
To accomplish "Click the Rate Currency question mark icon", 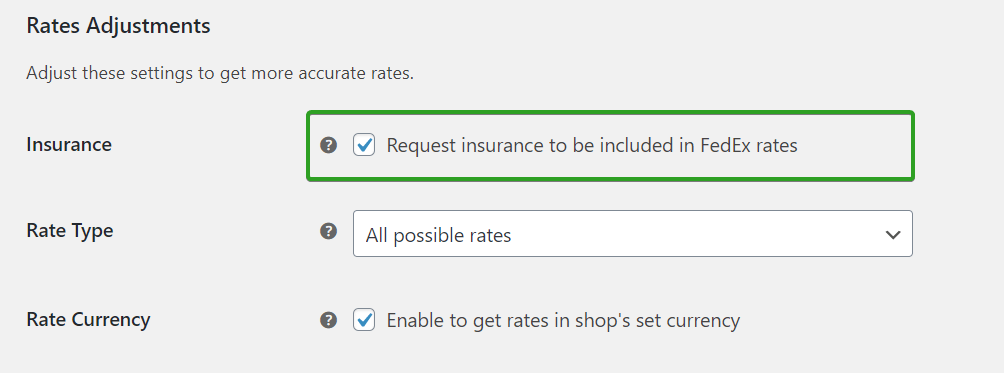I will [x=328, y=320].
